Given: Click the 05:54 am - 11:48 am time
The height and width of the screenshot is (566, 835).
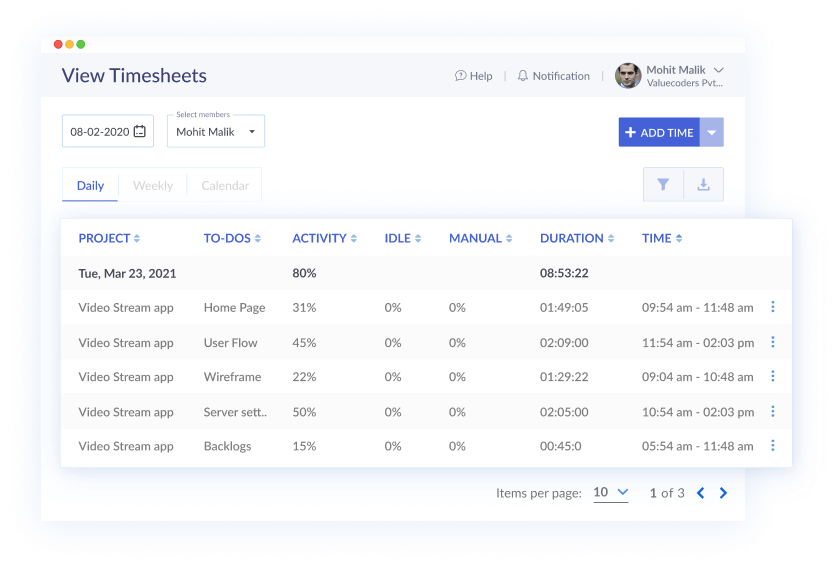Looking at the screenshot, I should (x=698, y=446).
